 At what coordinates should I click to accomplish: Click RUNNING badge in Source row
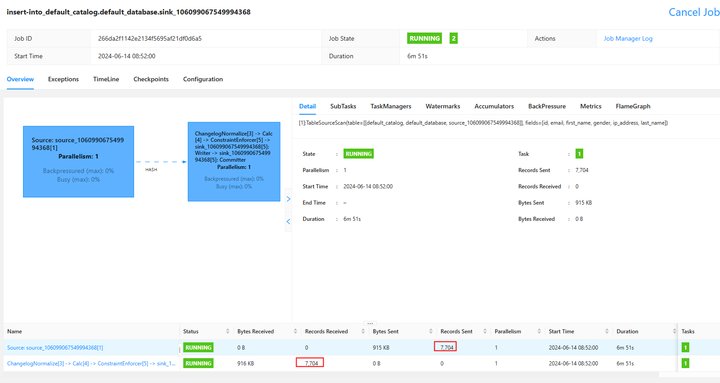(x=198, y=348)
